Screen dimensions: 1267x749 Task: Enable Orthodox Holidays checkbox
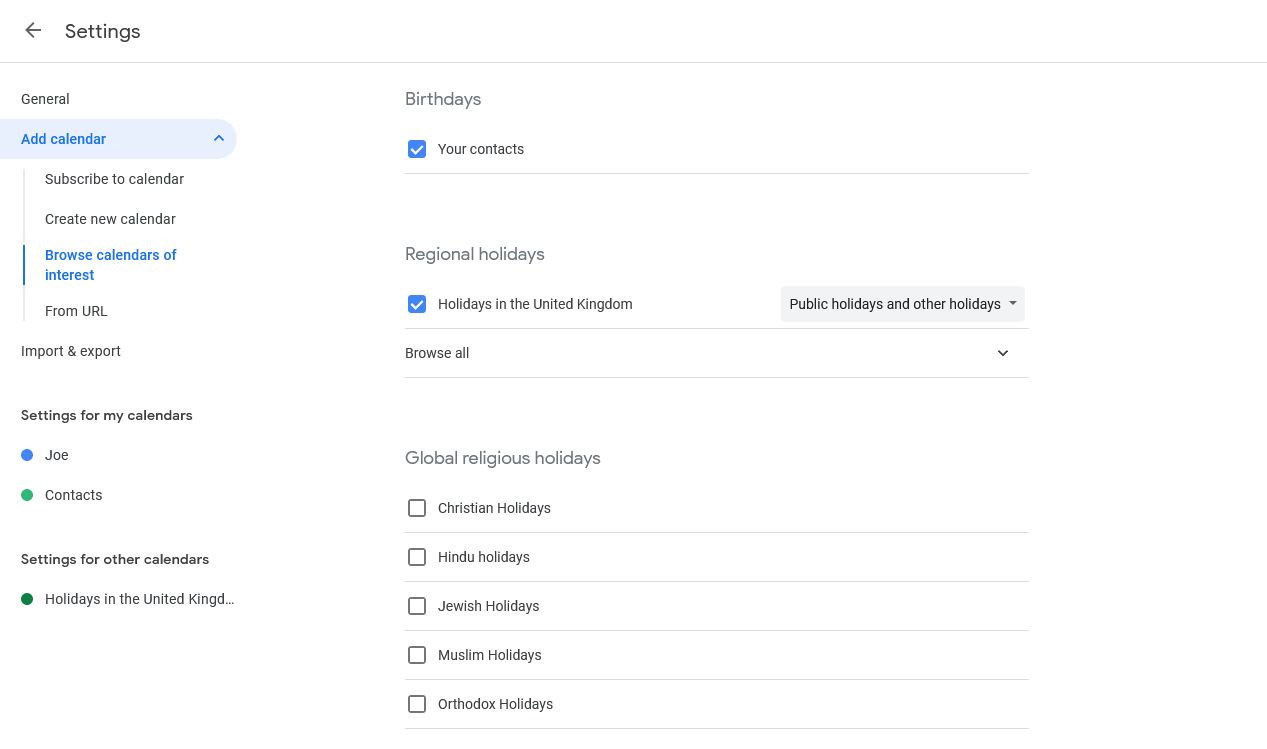click(x=417, y=704)
